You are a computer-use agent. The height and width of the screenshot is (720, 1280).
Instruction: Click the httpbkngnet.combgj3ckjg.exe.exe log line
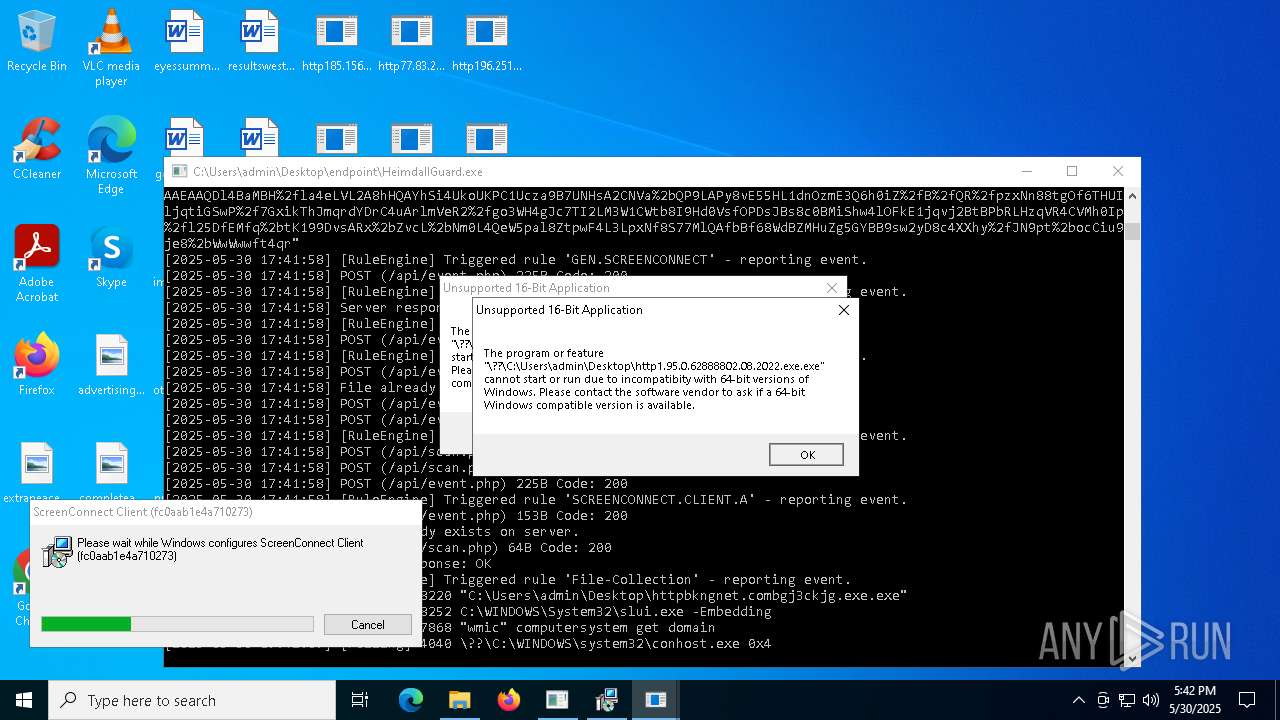pos(664,595)
